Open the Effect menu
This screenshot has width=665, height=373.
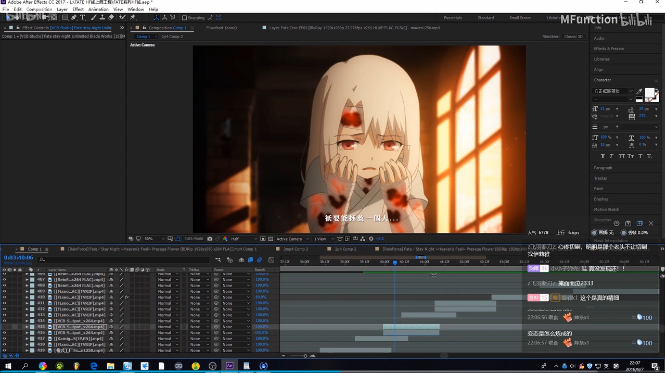click(x=78, y=9)
